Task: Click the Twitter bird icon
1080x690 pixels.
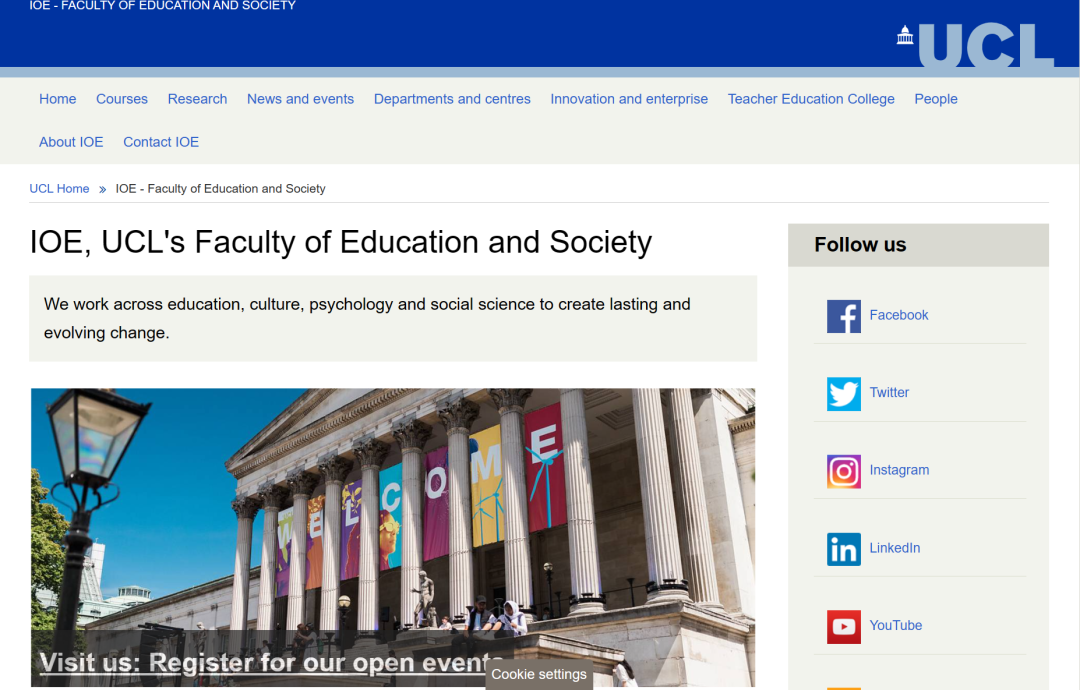Action: tap(843, 393)
